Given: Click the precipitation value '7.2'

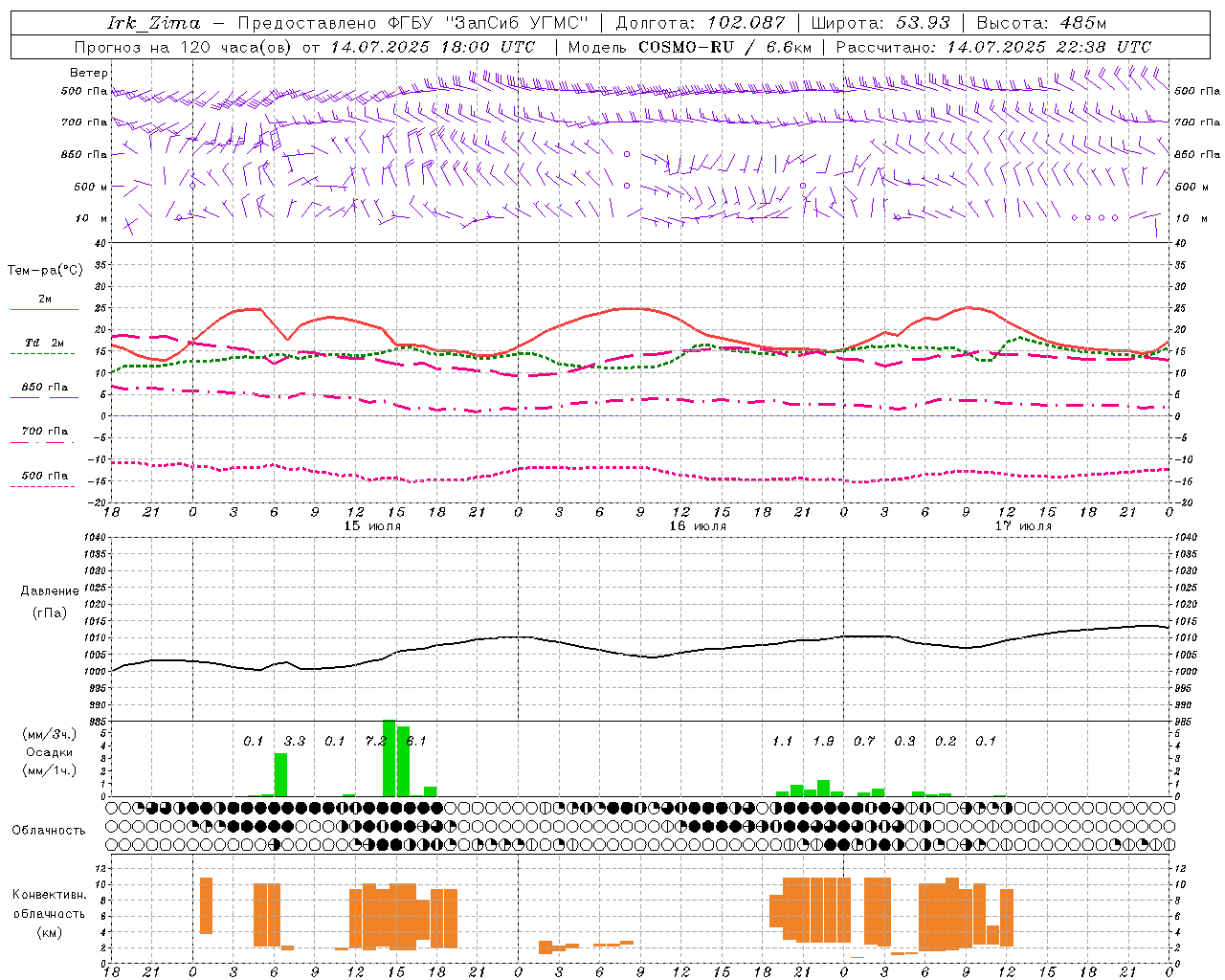Looking at the screenshot, I should tap(375, 742).
